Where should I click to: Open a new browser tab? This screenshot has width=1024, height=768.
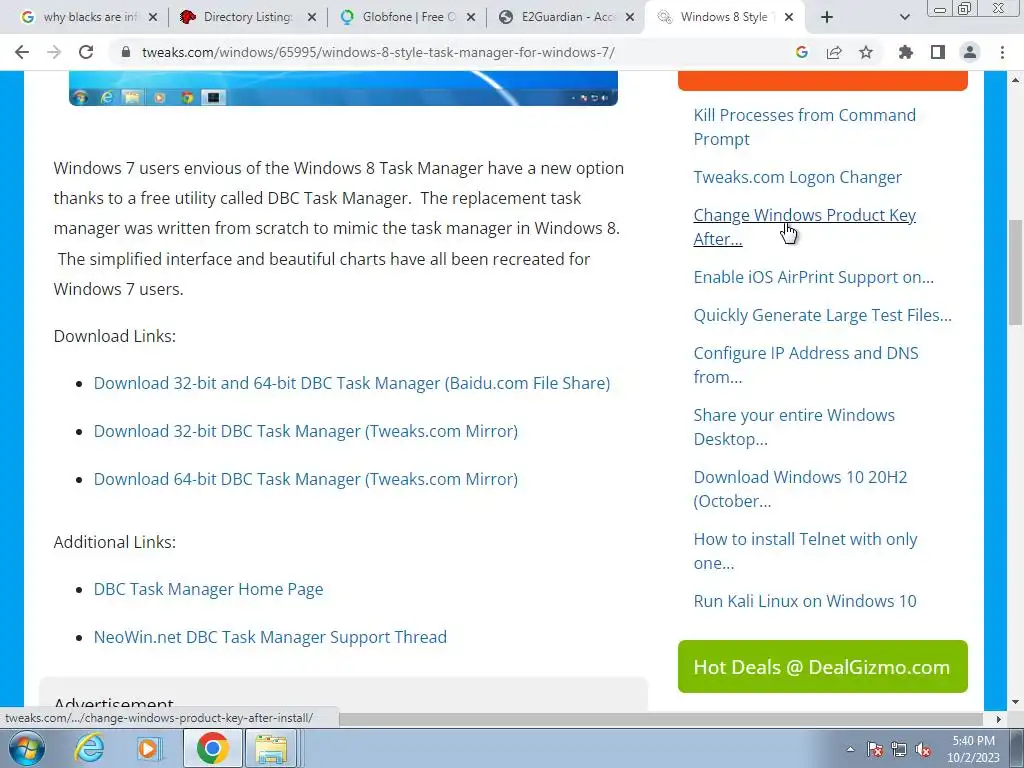[x=827, y=17]
